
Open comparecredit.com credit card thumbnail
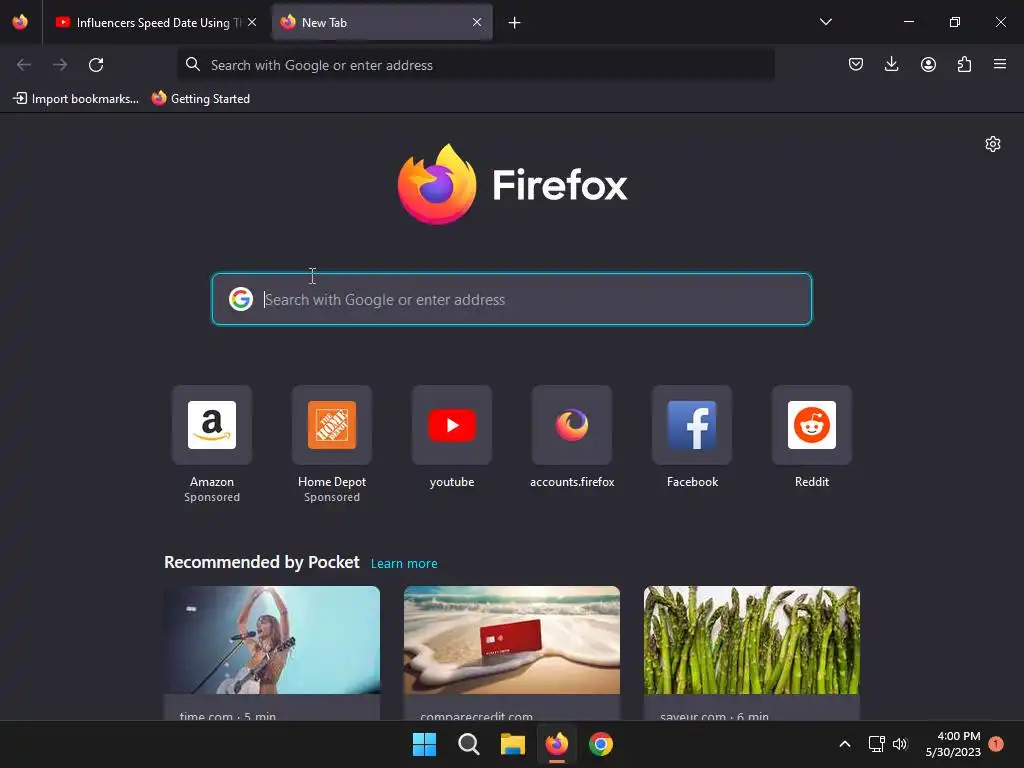512,640
